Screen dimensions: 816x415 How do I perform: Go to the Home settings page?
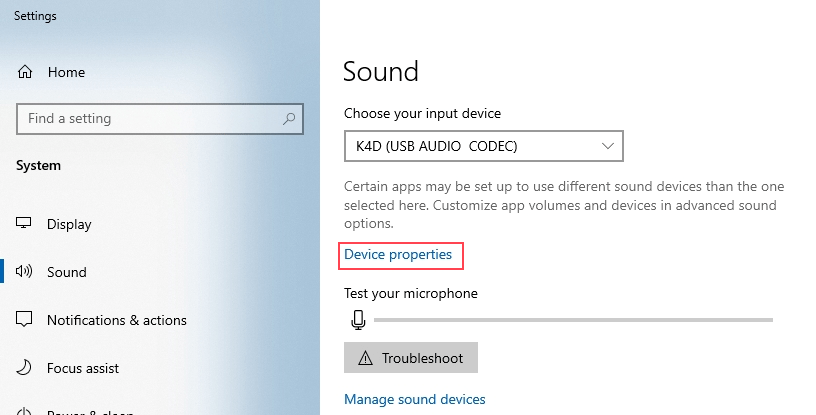click(x=66, y=72)
